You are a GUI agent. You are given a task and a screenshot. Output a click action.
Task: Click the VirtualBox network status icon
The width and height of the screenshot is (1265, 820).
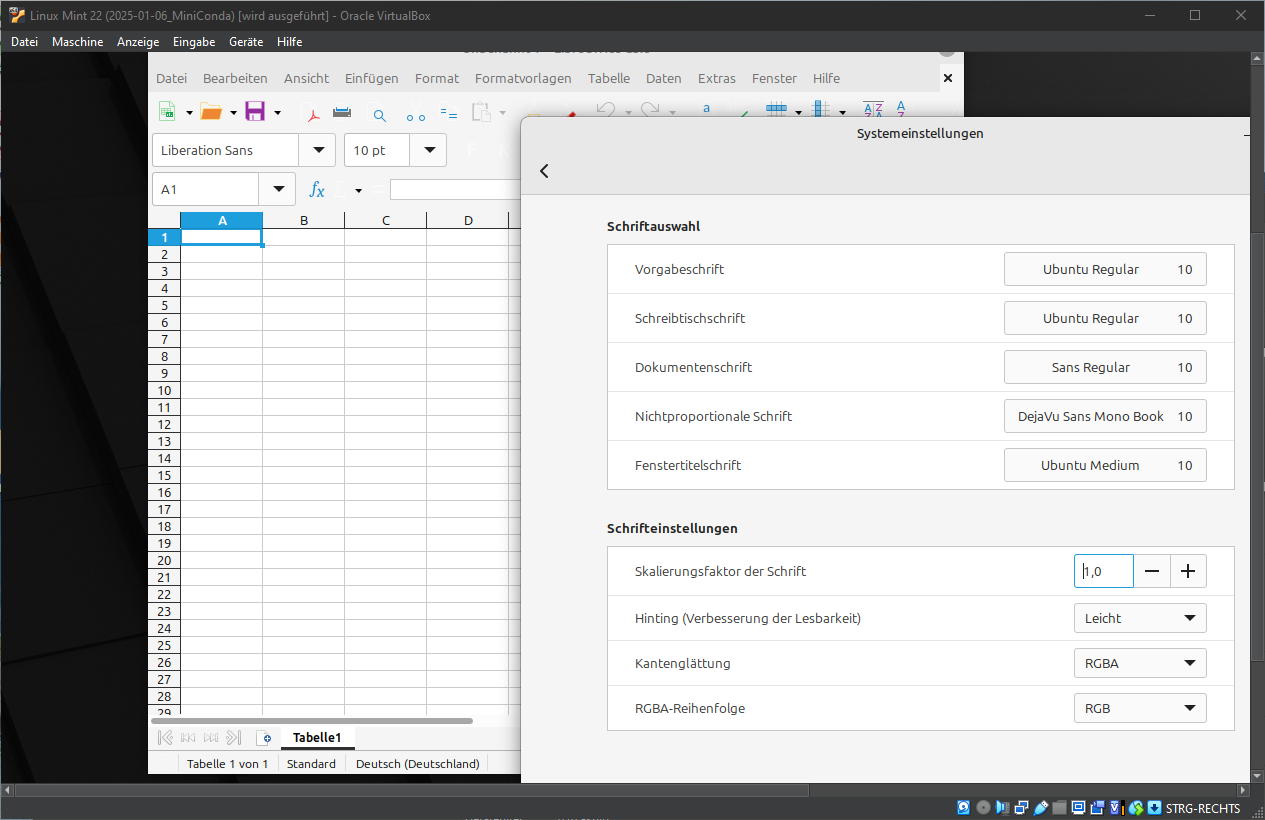coord(1022,808)
